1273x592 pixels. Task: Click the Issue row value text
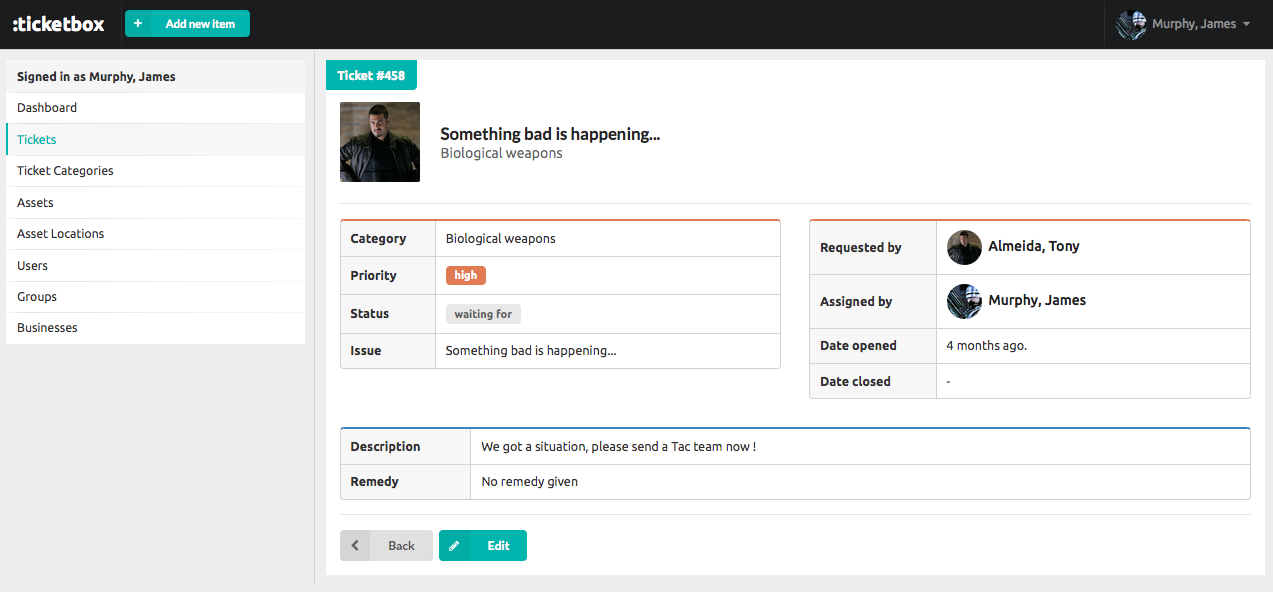point(531,351)
